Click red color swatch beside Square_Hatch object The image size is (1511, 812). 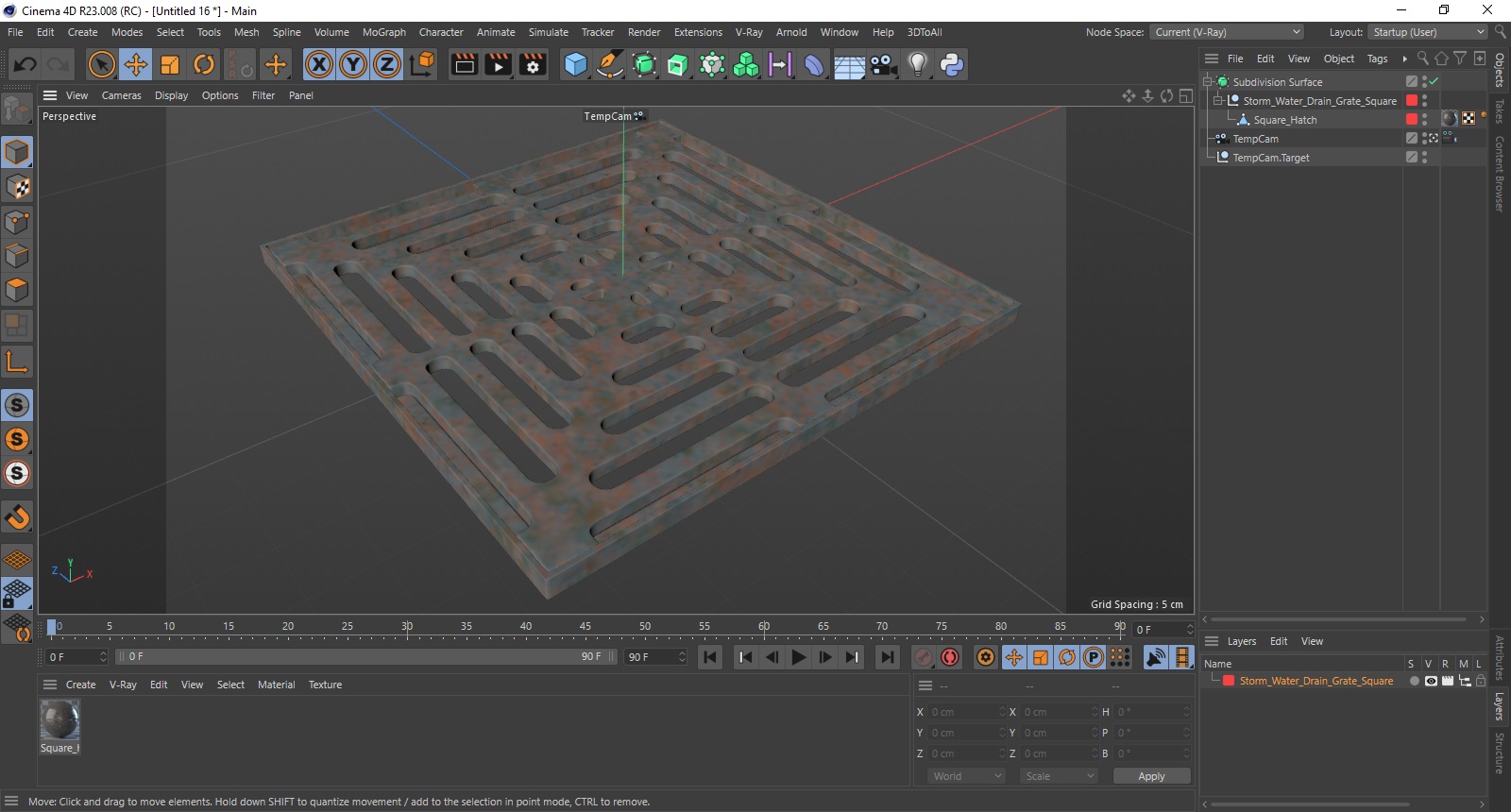(1412, 120)
